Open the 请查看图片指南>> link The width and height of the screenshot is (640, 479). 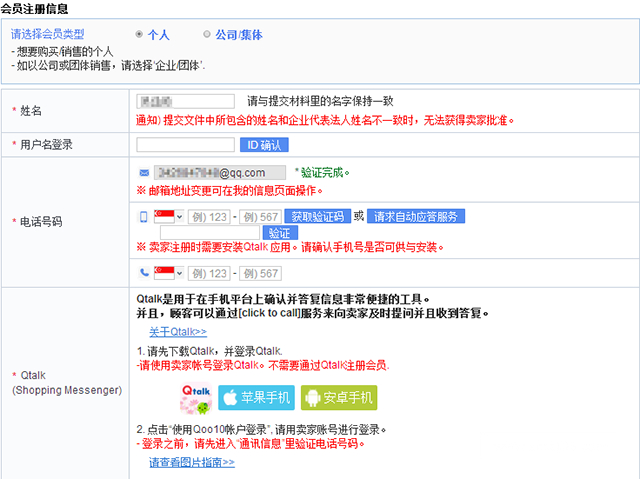[x=191, y=462]
